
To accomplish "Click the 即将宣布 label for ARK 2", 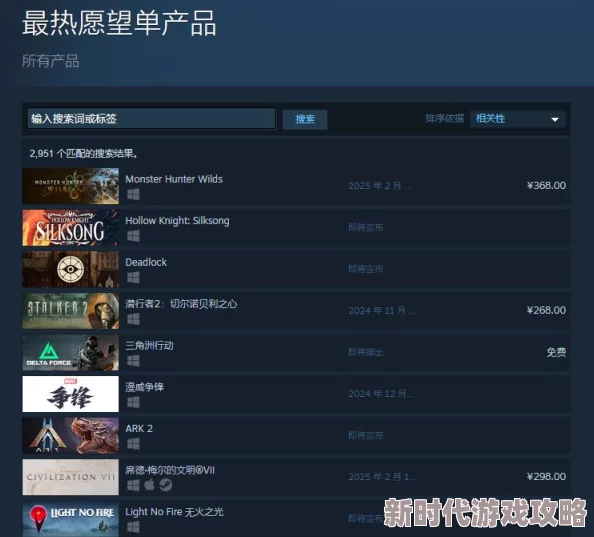I will coord(366,436).
